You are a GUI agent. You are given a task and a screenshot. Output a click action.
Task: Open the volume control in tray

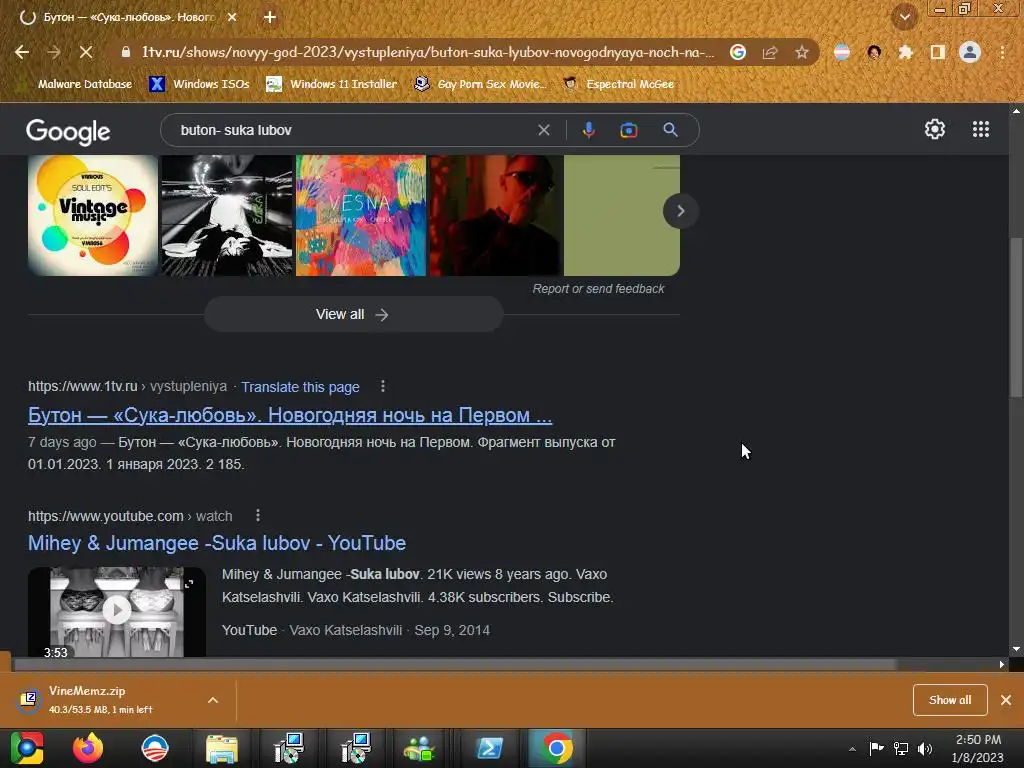[925, 748]
